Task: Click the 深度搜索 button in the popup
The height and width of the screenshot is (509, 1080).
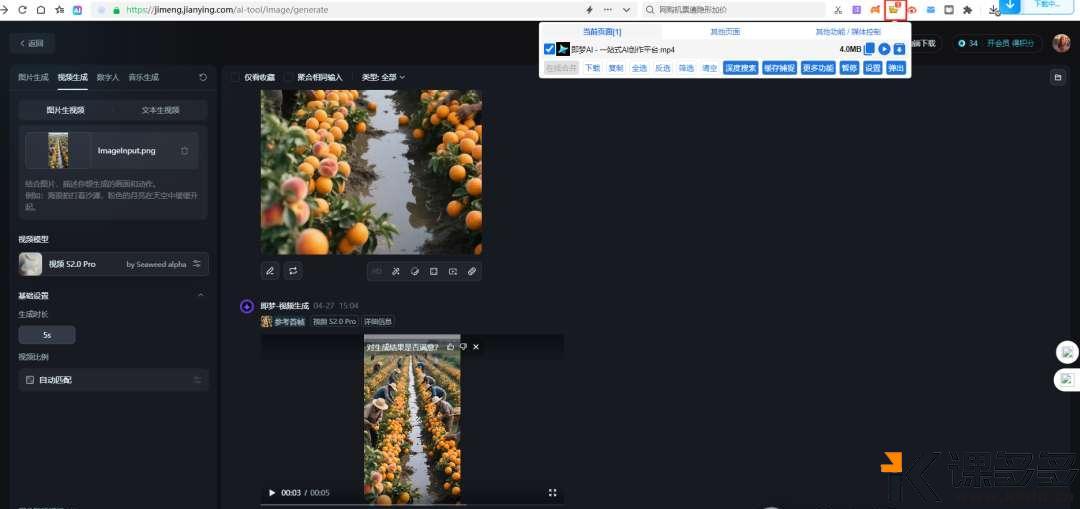Action: pyautogui.click(x=740, y=68)
